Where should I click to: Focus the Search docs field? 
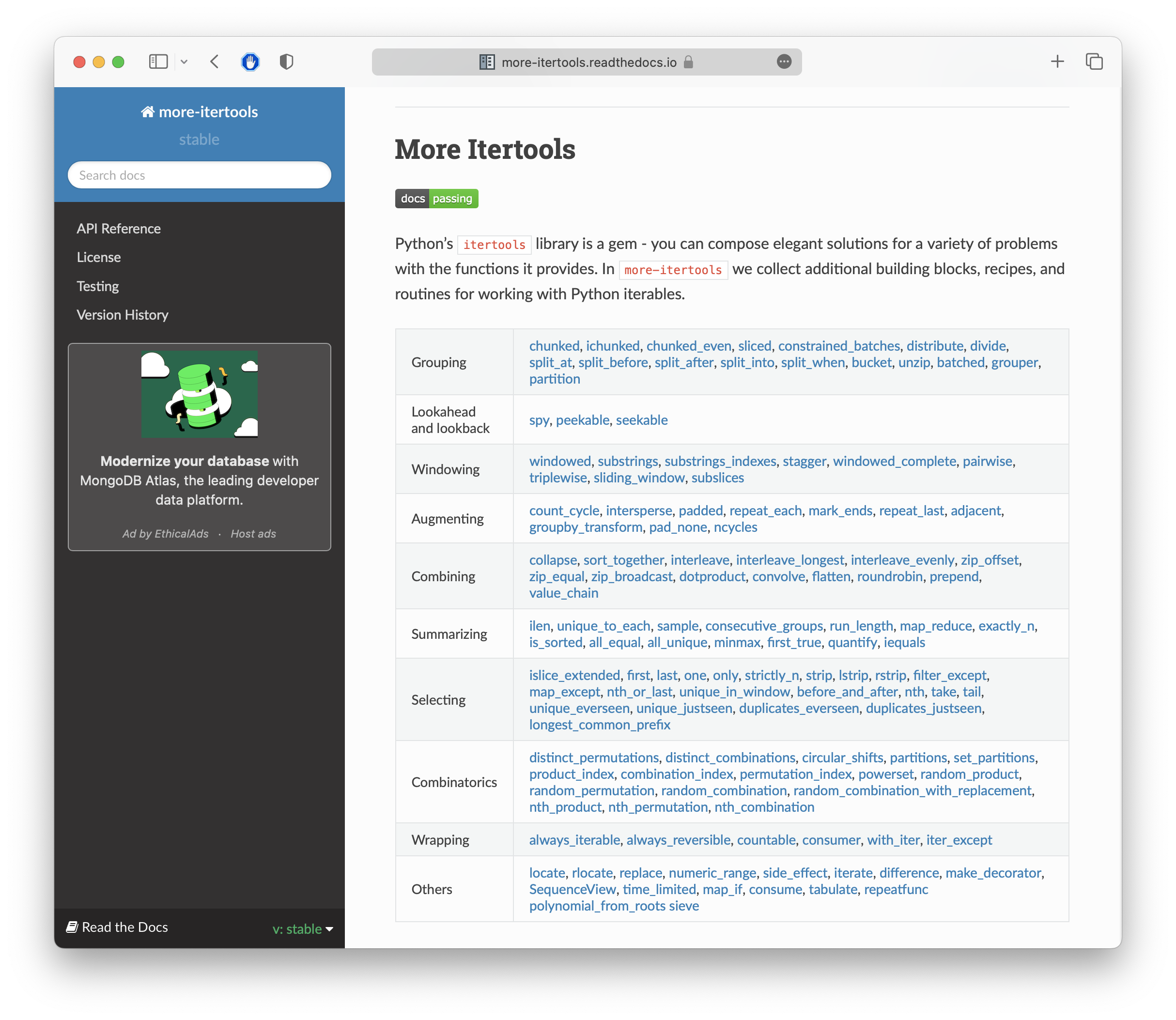(199, 175)
